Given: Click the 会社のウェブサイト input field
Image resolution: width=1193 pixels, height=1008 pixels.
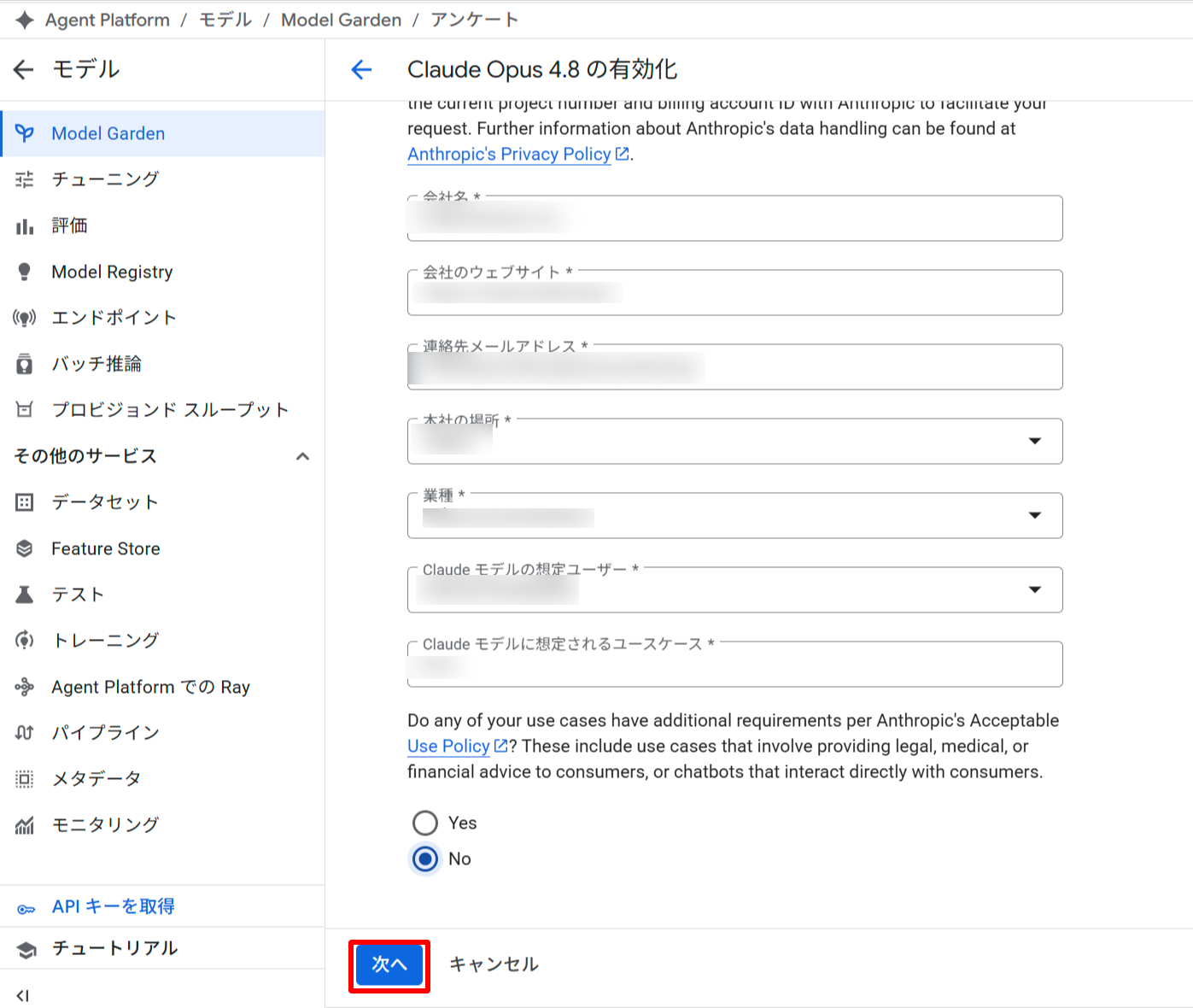Looking at the screenshot, I should (x=735, y=292).
